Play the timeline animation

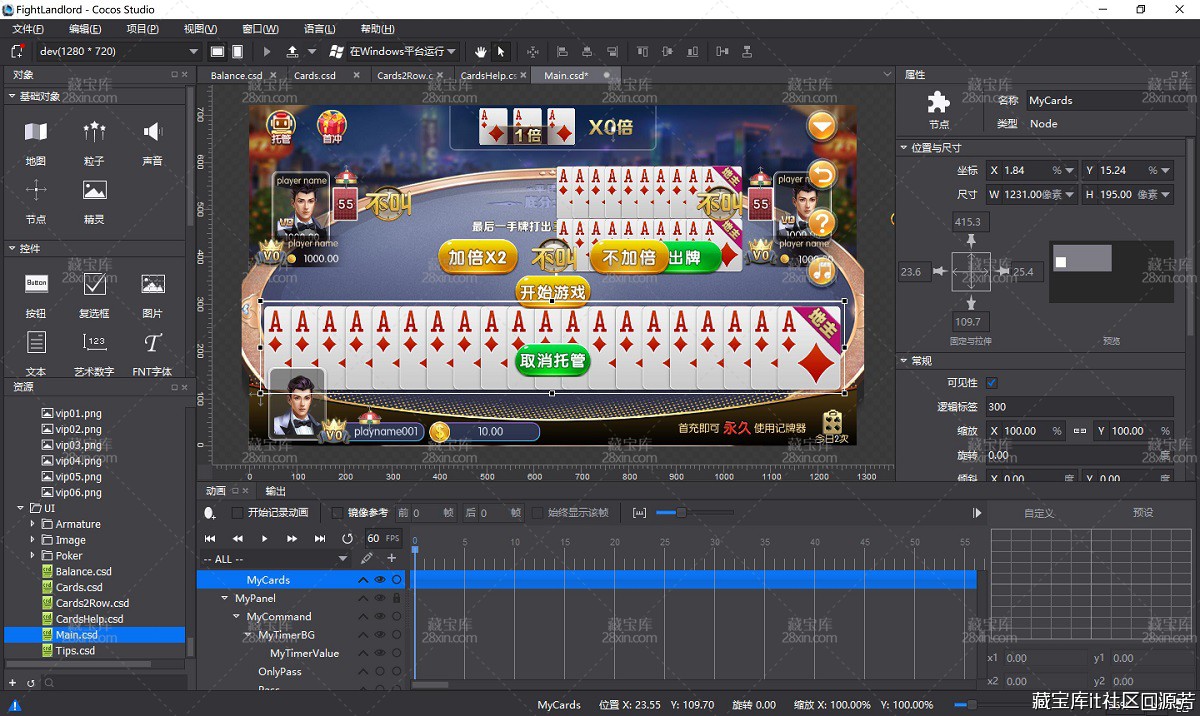tap(265, 539)
